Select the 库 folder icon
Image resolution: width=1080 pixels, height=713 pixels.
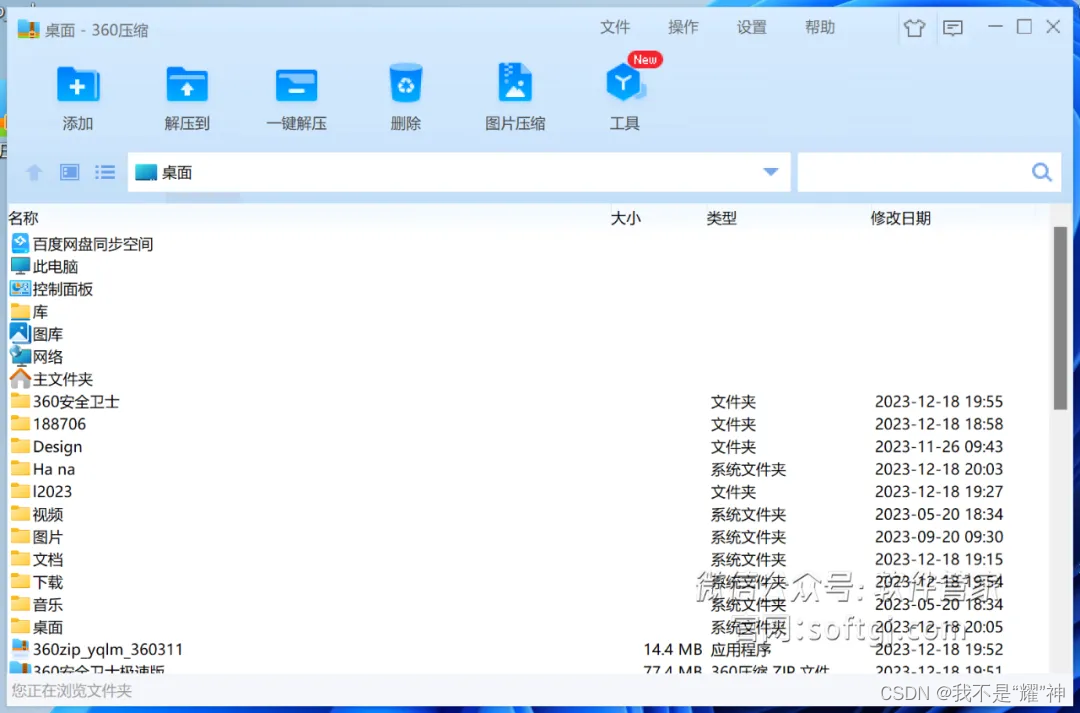coord(21,311)
